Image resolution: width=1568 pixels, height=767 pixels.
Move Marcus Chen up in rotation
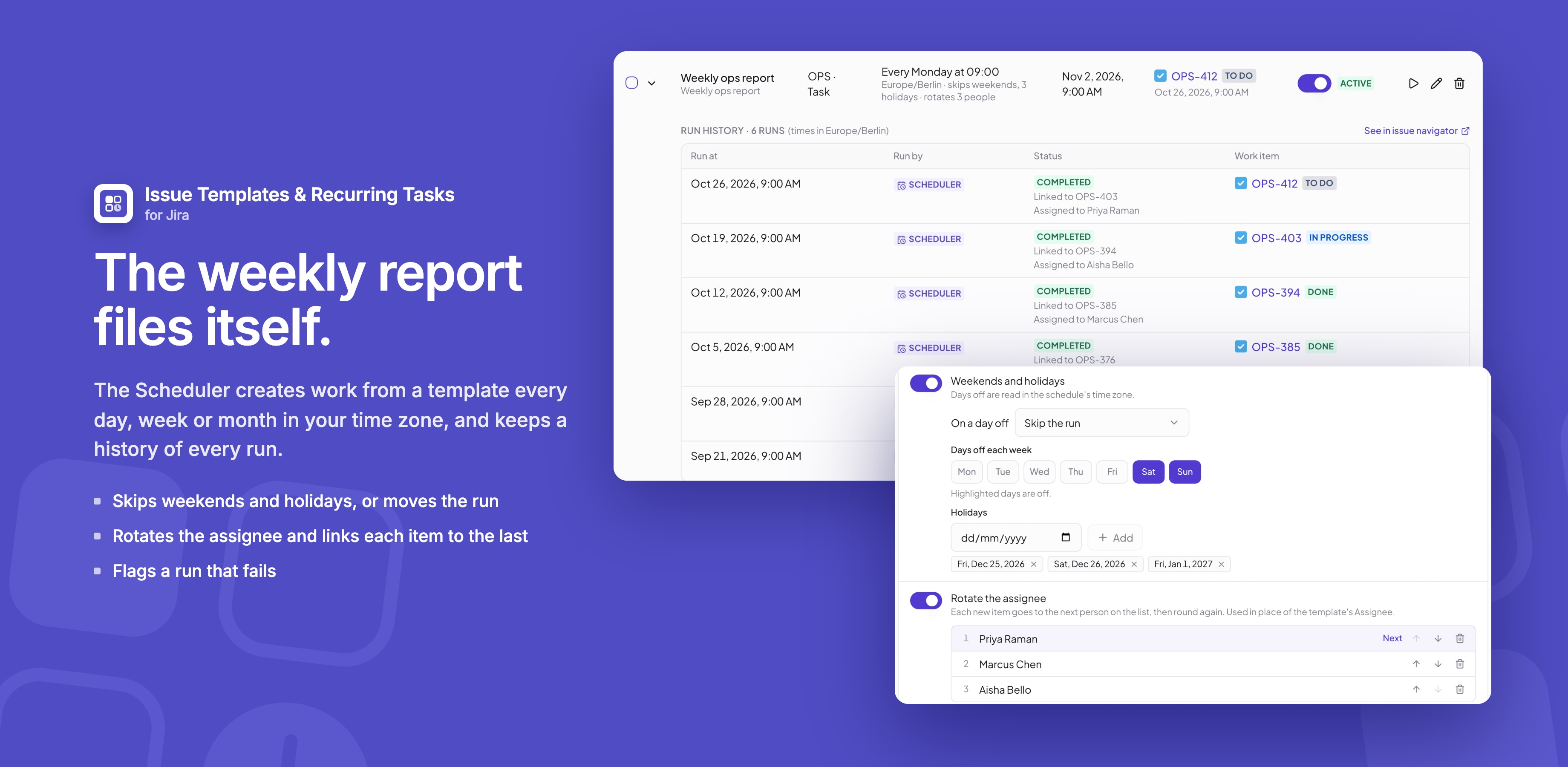point(1416,664)
